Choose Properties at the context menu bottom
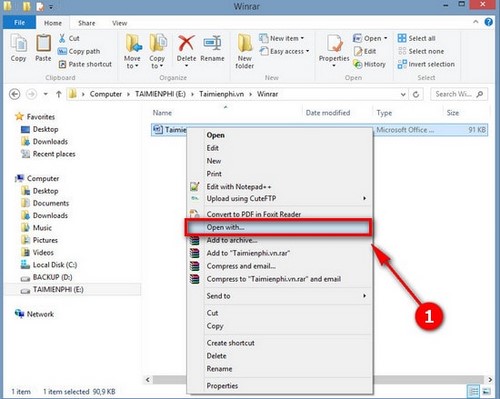This screenshot has height=399, width=500. [222, 386]
